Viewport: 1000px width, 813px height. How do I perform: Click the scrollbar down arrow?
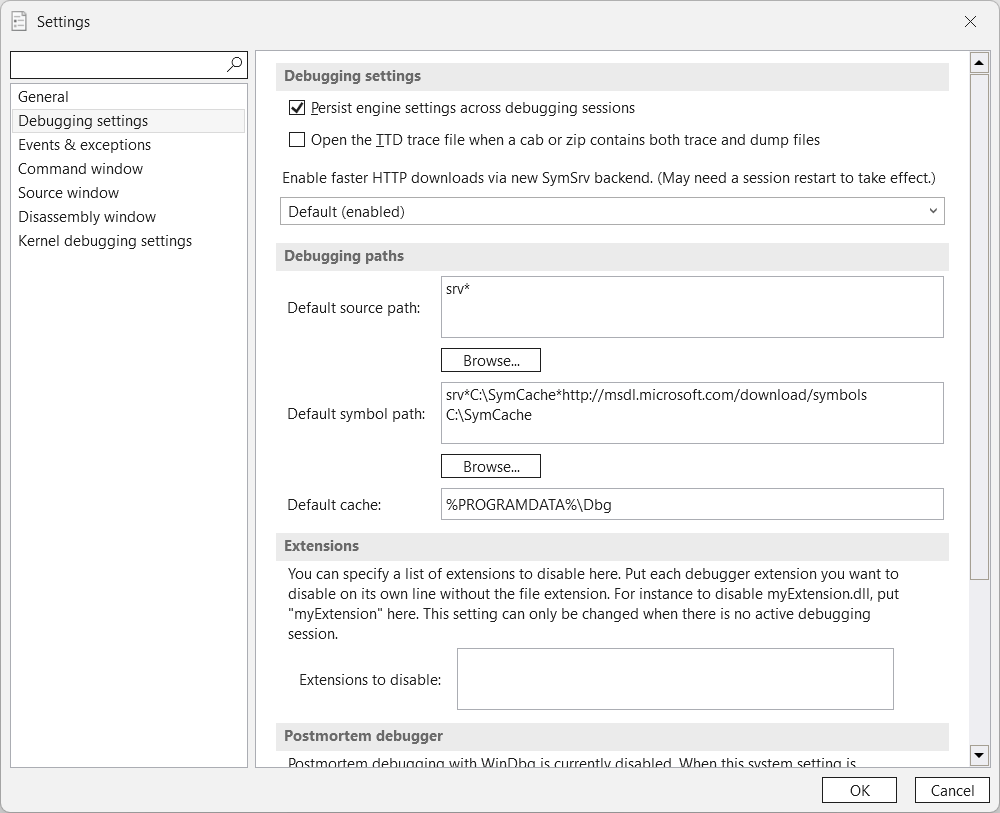pyautogui.click(x=979, y=755)
